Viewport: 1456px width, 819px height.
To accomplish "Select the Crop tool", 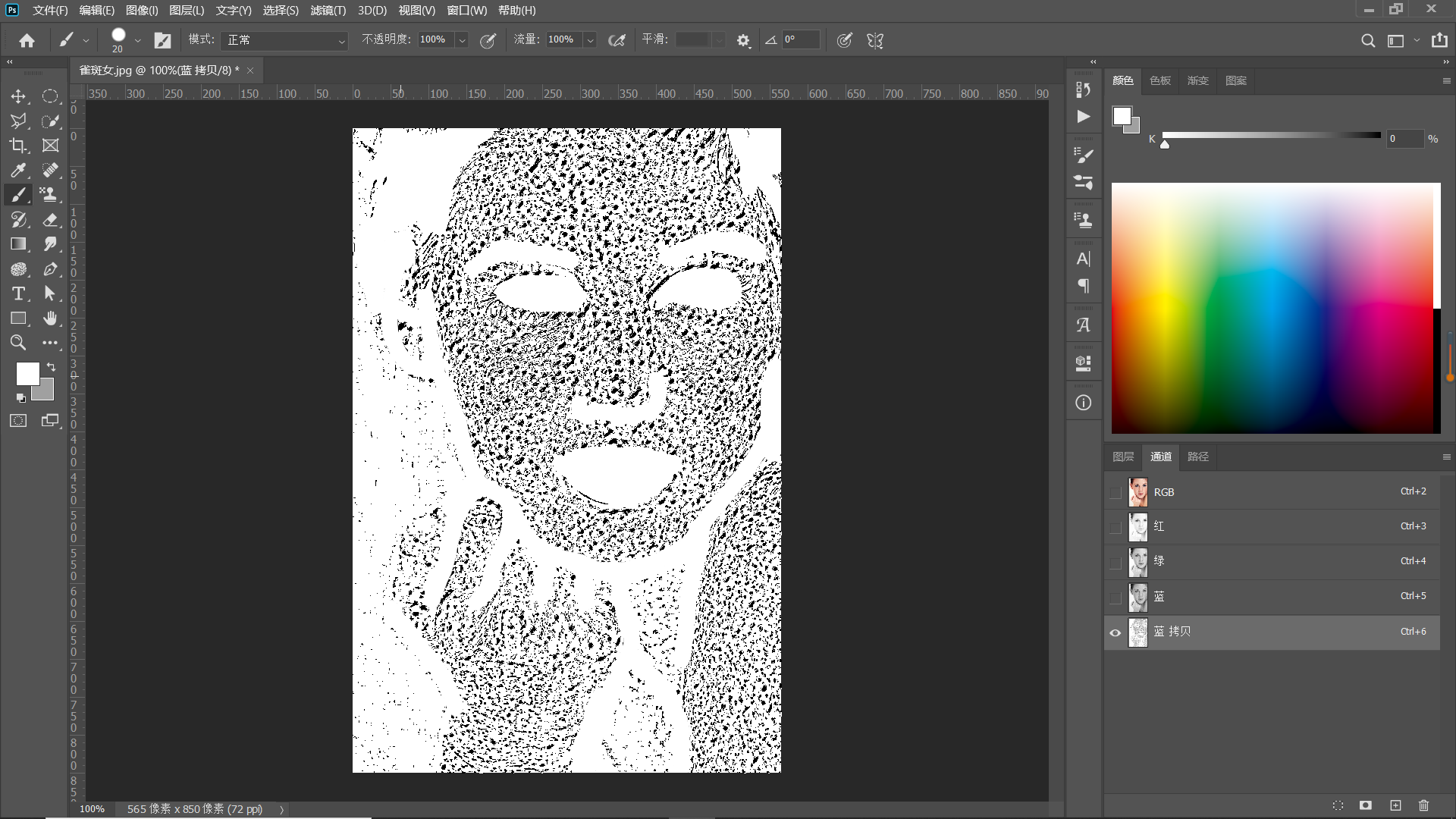I will 18,146.
